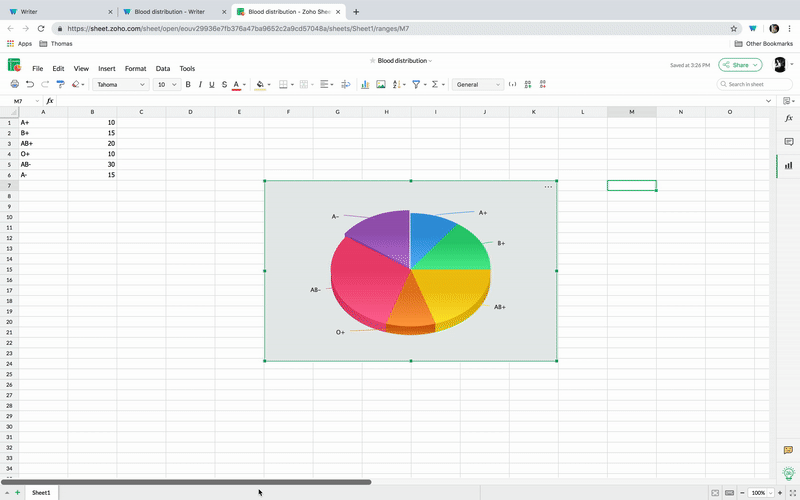The width and height of the screenshot is (800, 500).
Task: Open the Tahoma font dropdown
Action: click(121, 85)
